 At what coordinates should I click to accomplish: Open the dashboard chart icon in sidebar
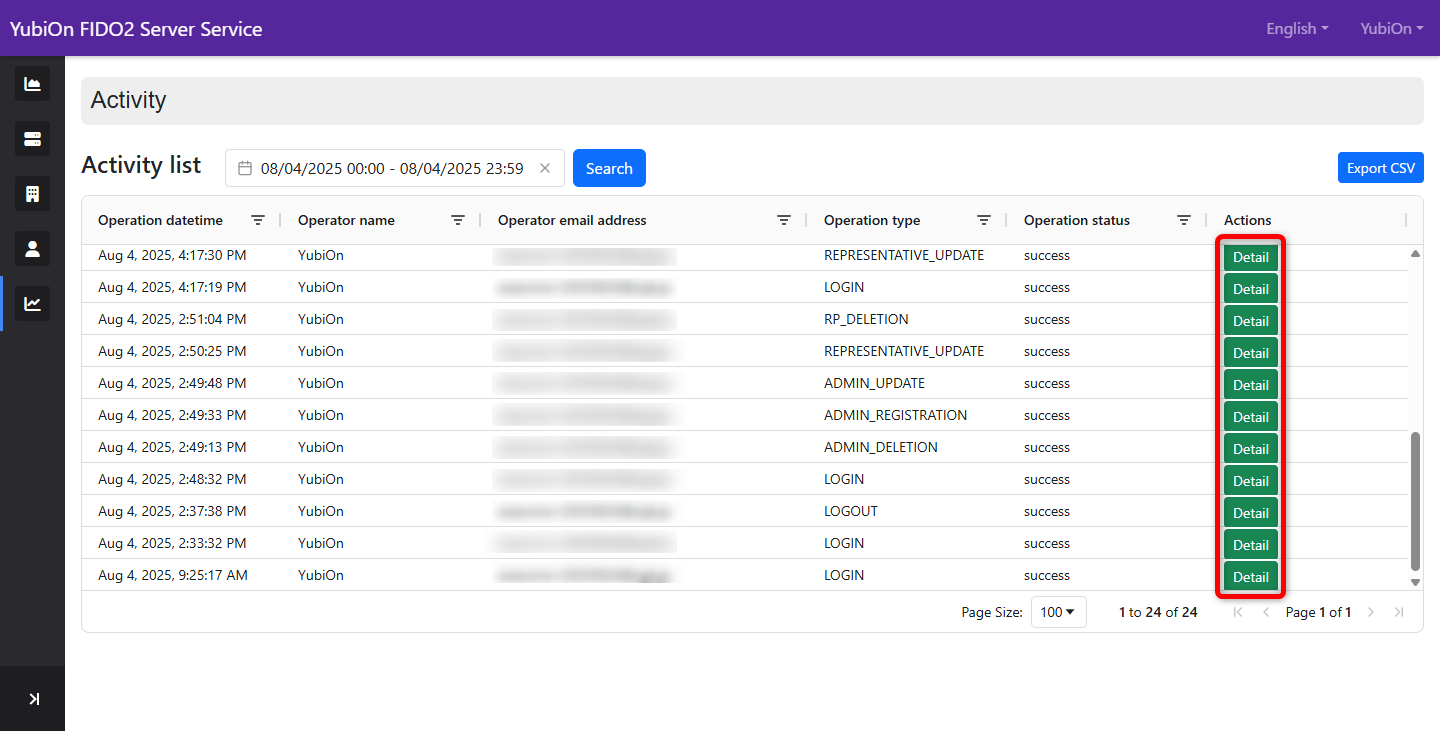[x=32, y=84]
